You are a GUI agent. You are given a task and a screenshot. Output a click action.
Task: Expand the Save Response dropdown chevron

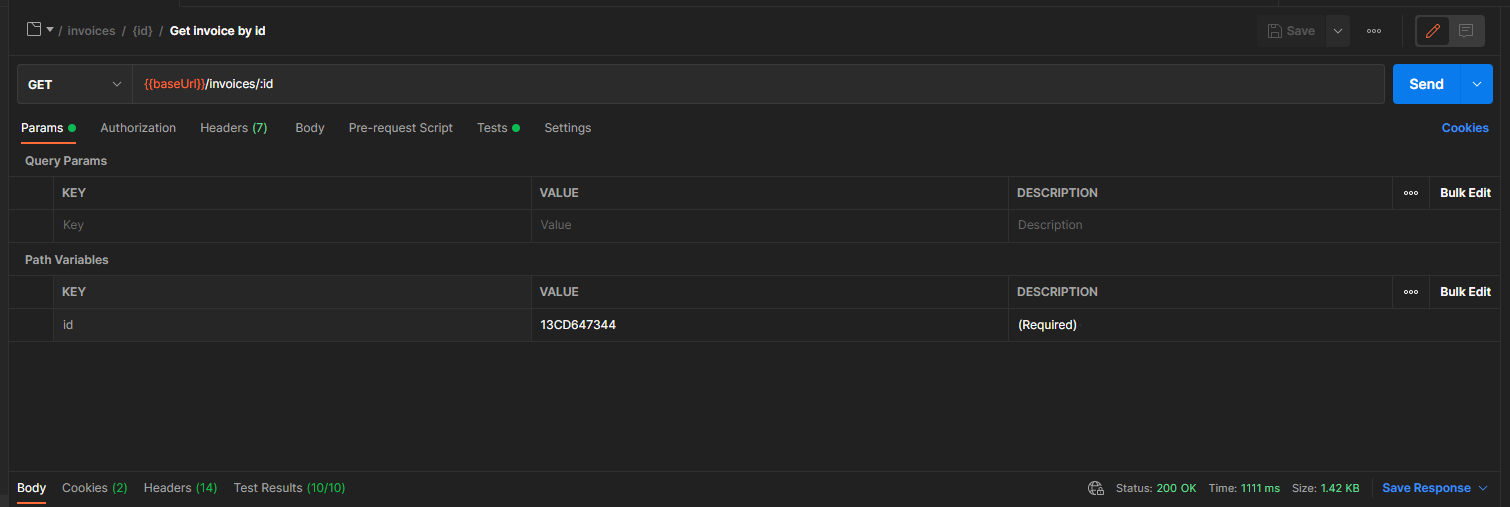(x=1483, y=488)
